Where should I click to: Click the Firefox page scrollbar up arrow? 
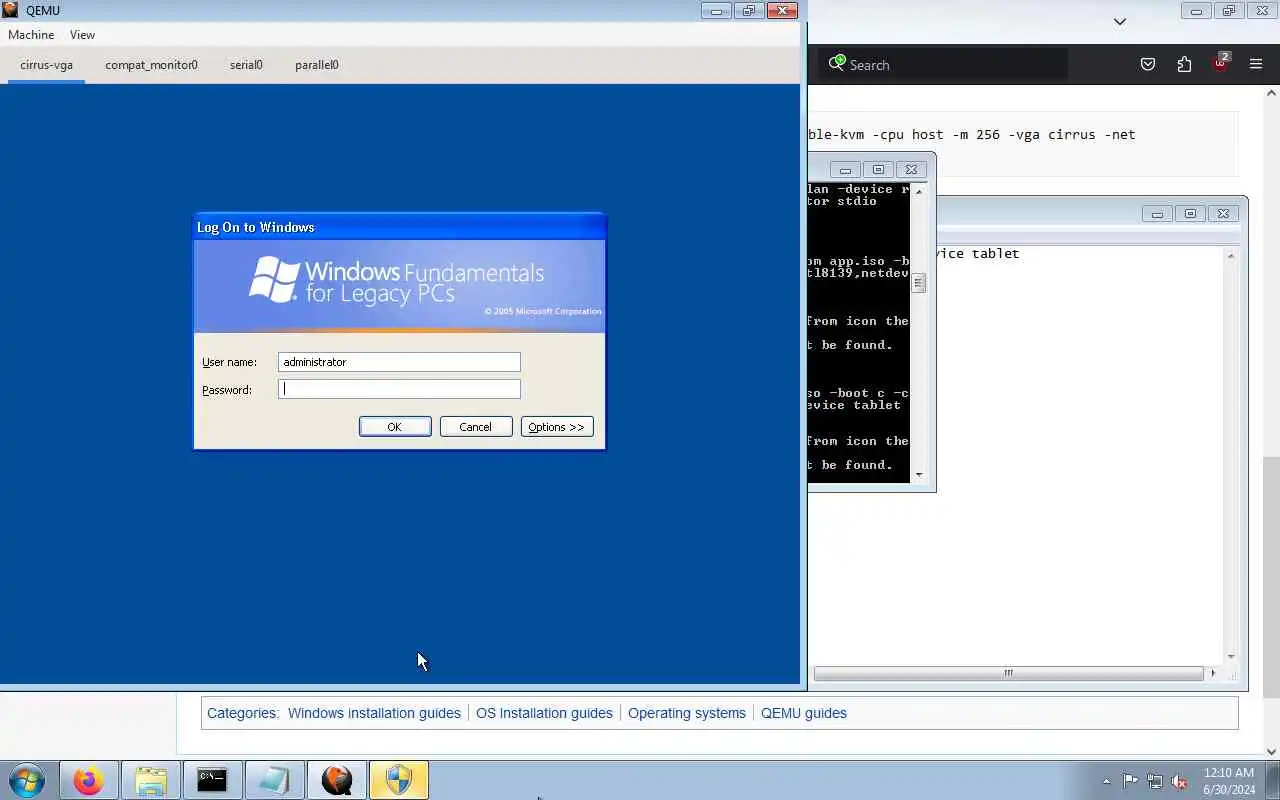1272,93
